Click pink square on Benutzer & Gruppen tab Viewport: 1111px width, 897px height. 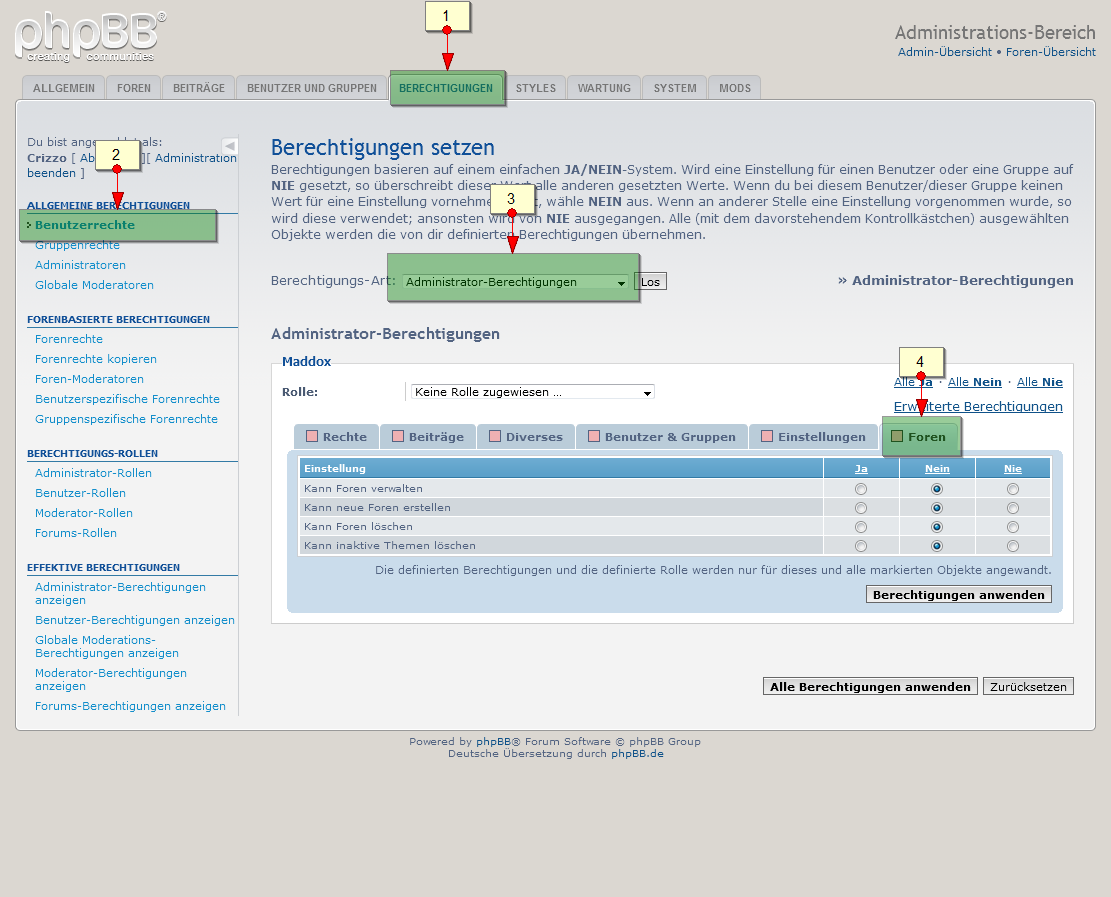594,437
